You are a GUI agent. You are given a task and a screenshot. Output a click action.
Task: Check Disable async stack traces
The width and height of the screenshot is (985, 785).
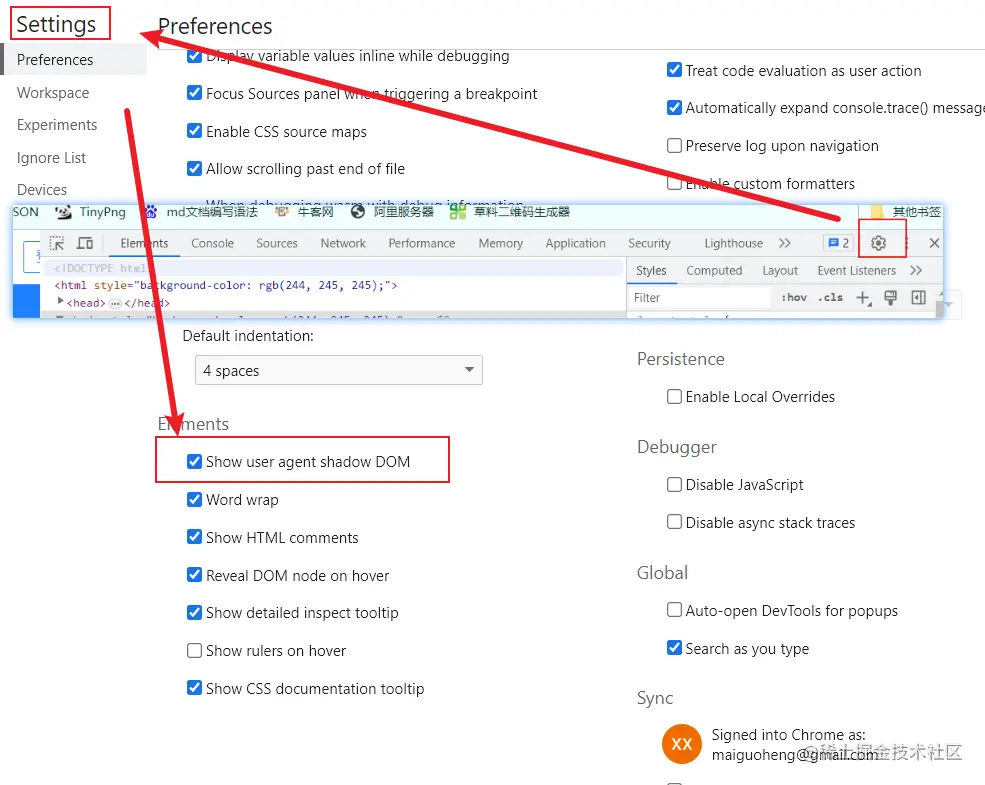coord(674,522)
